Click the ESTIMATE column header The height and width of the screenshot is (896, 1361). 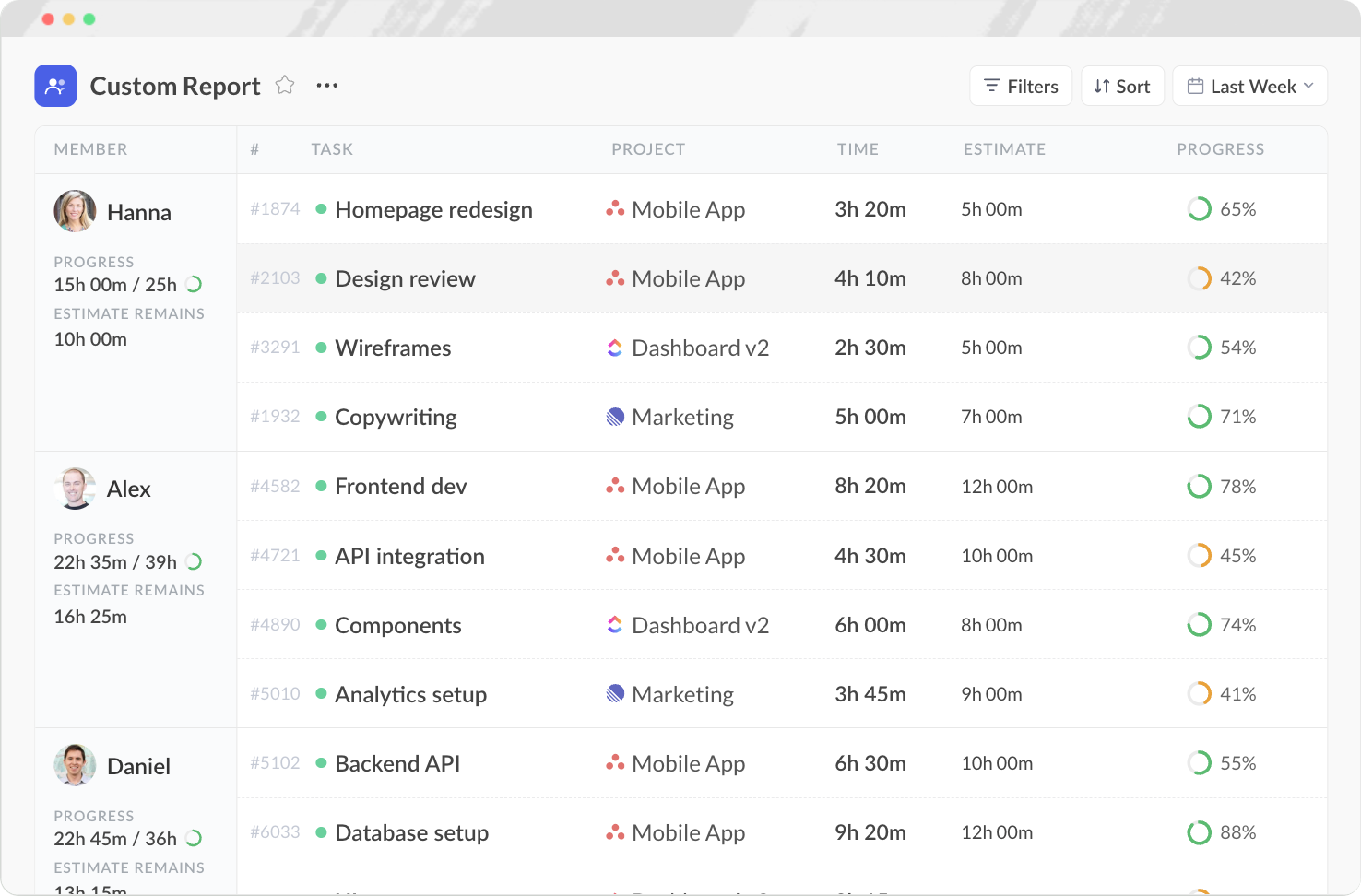pyautogui.click(x=1004, y=149)
